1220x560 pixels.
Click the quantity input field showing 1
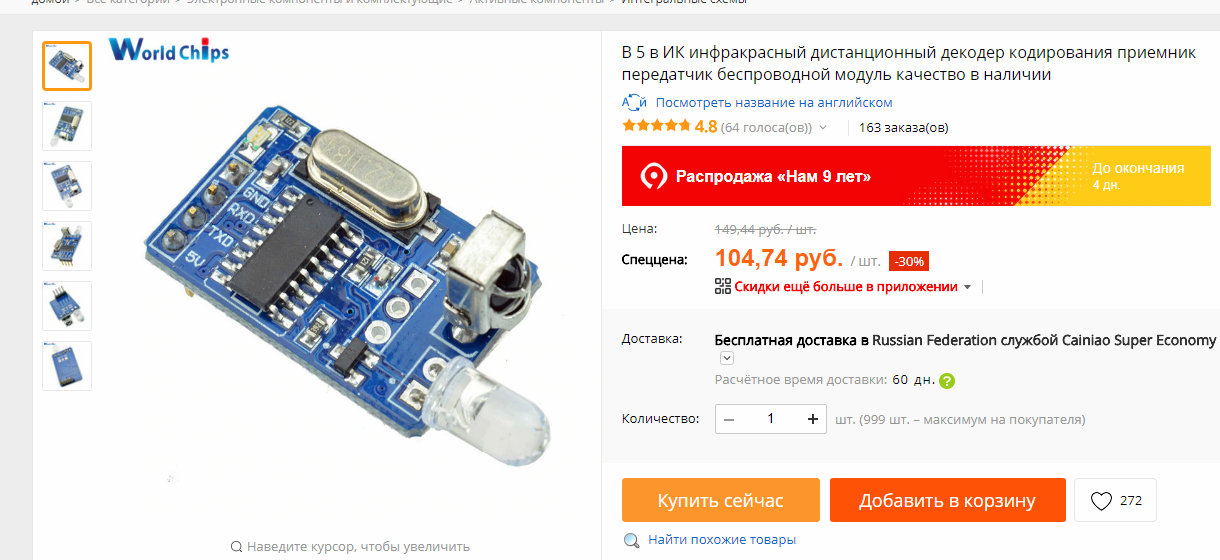tap(771, 419)
